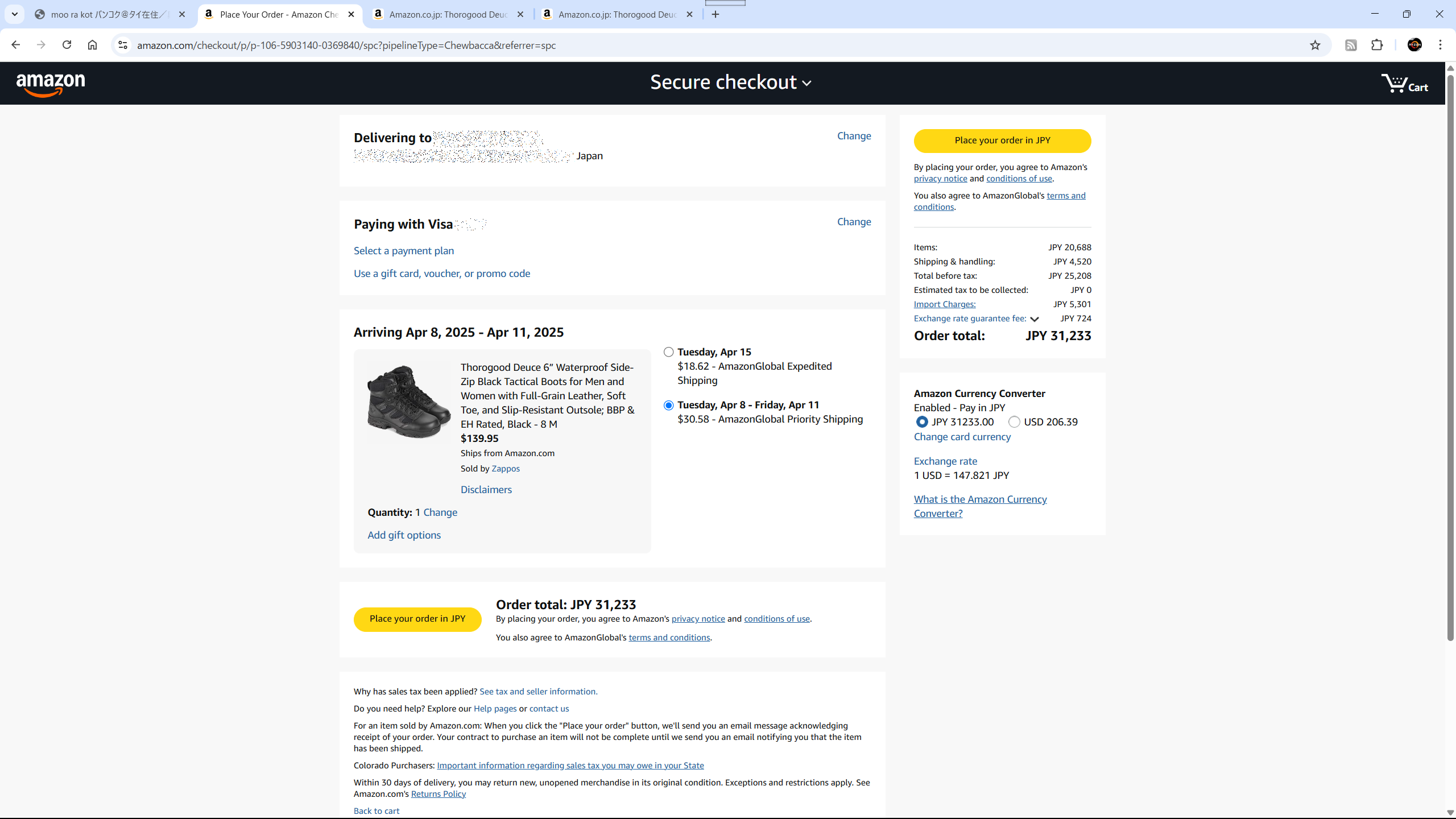Open terms and conditions link below order total
Screen dimensions: 1456x819
tap(669, 638)
